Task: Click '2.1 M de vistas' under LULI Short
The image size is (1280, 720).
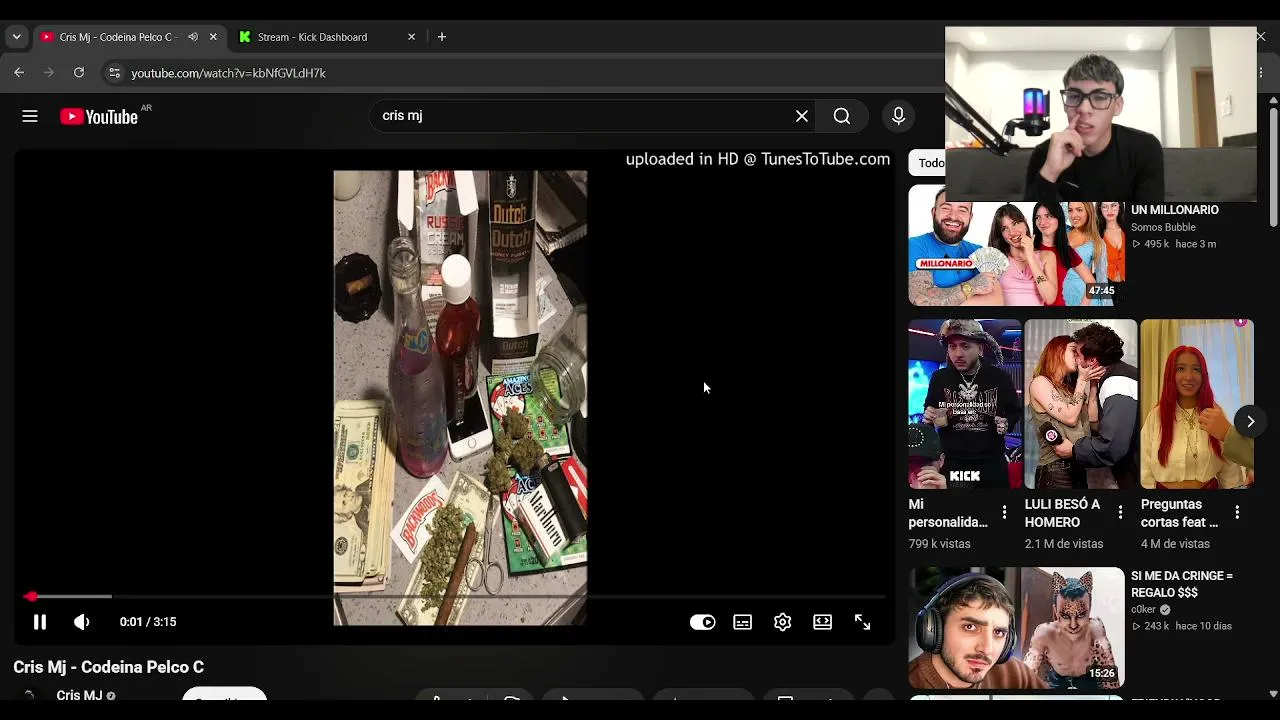Action: (1064, 544)
